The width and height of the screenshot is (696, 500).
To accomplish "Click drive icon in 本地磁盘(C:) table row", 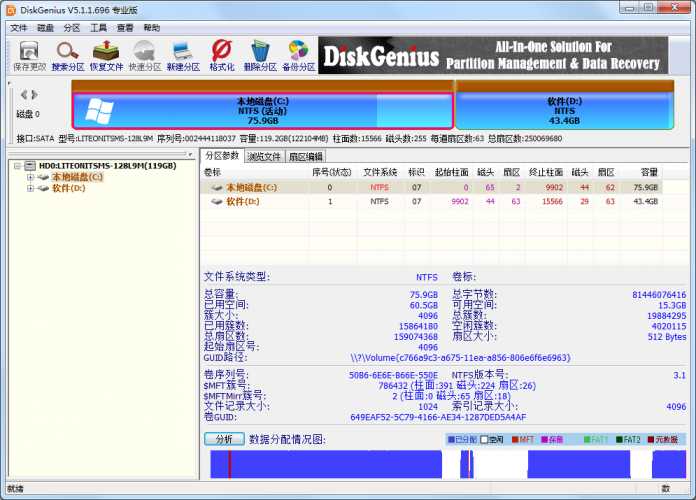I will click(x=217, y=188).
